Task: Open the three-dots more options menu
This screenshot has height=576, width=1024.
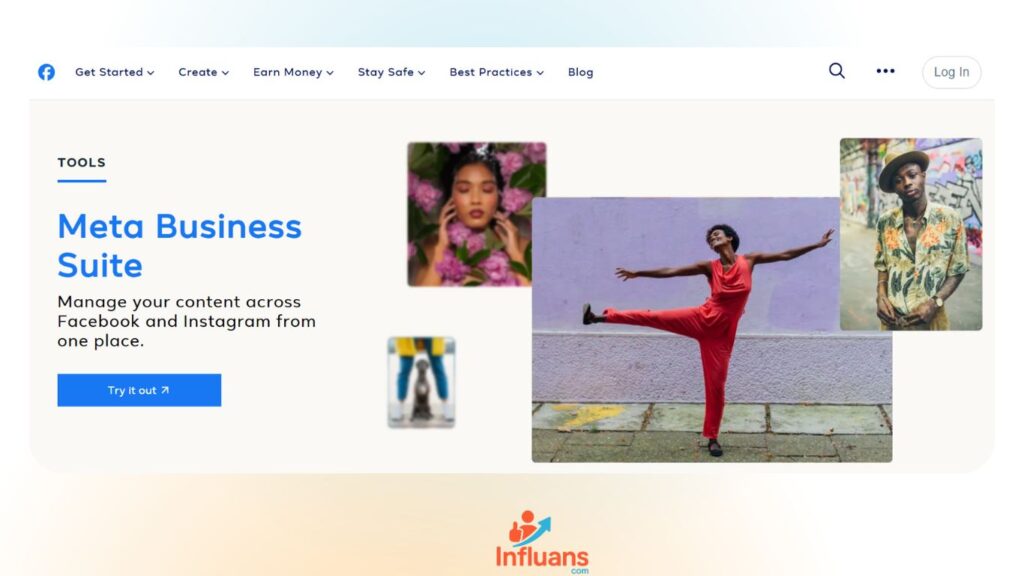Action: pyautogui.click(x=885, y=71)
